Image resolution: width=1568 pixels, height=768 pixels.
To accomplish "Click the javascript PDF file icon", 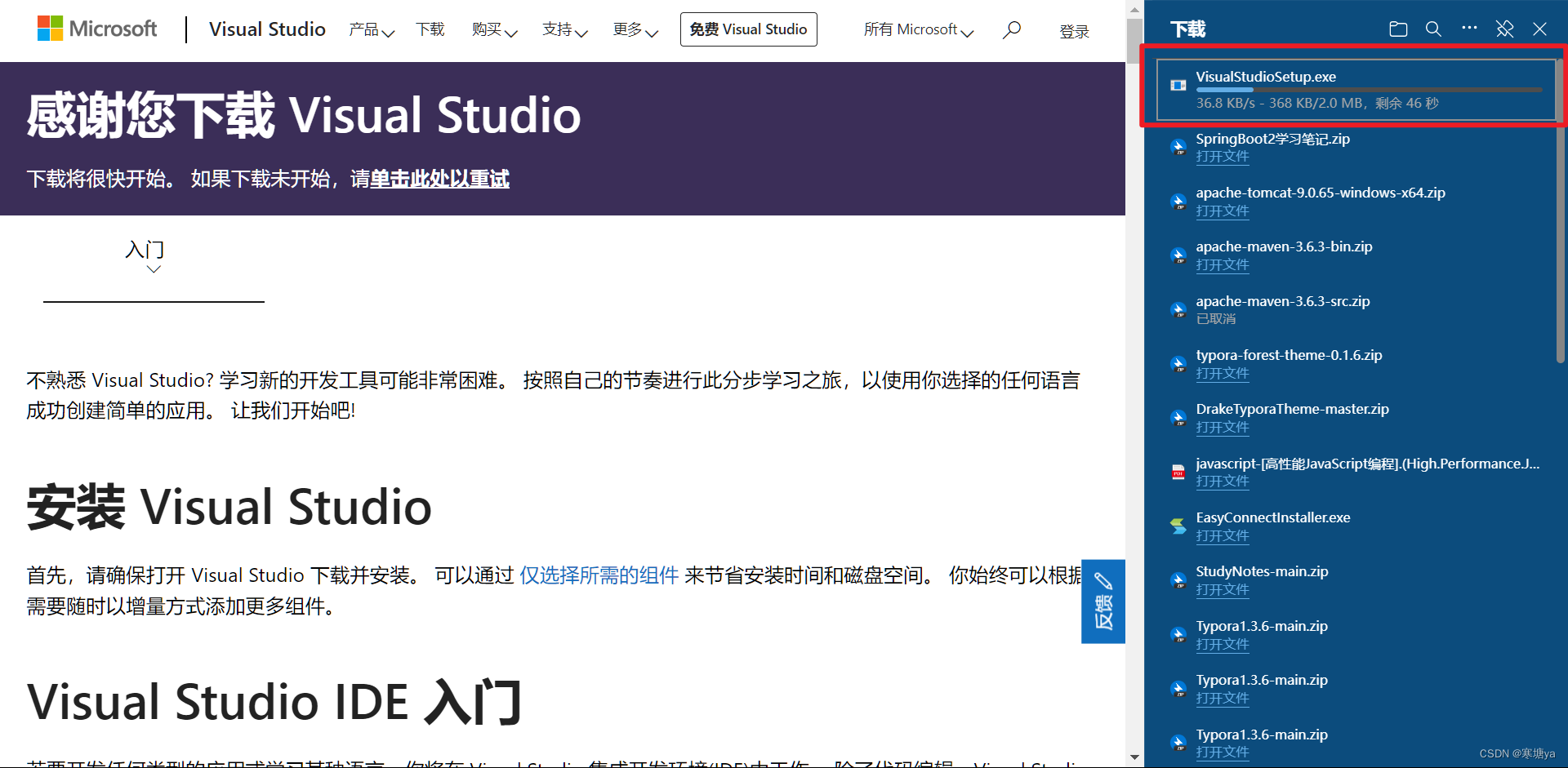I will click(1178, 472).
